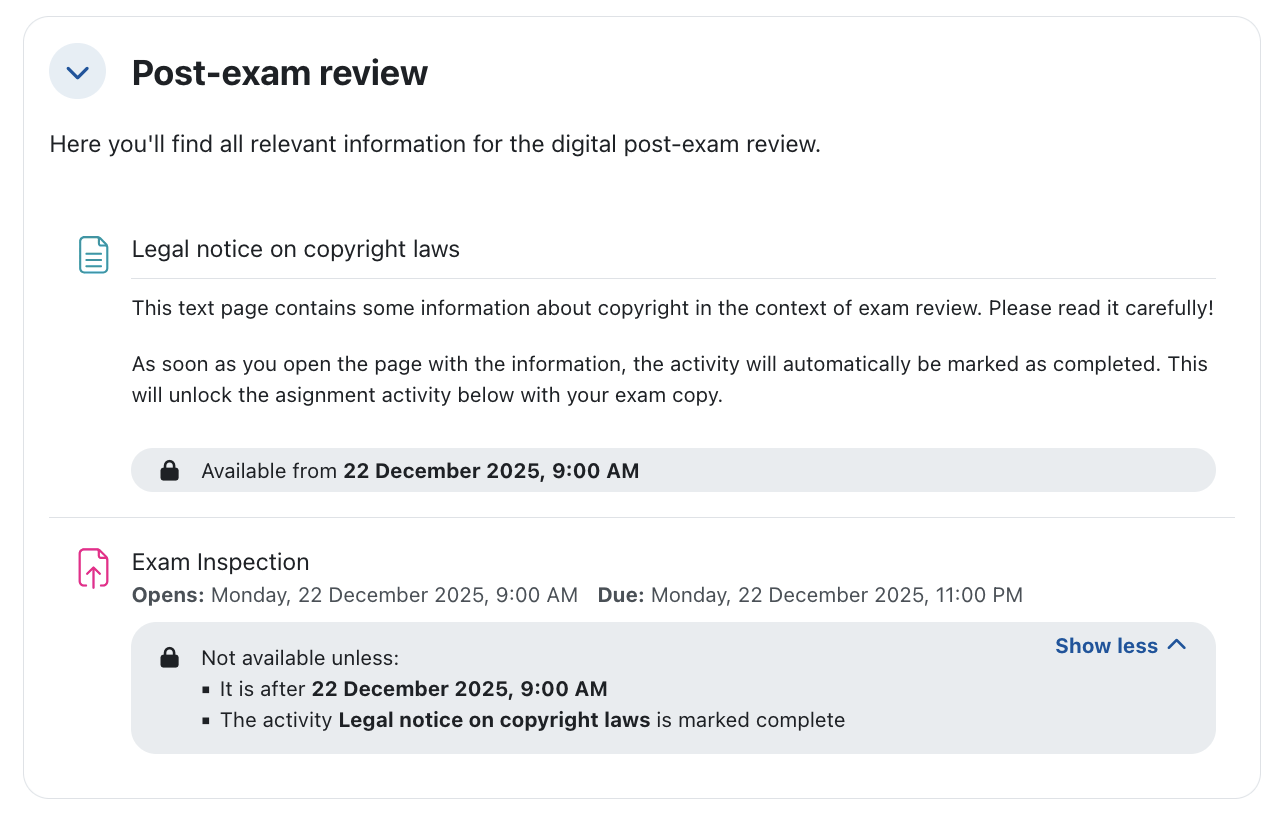Click the 'Please read it carefully' description paragraph
1280x820 pixels.
point(672,309)
